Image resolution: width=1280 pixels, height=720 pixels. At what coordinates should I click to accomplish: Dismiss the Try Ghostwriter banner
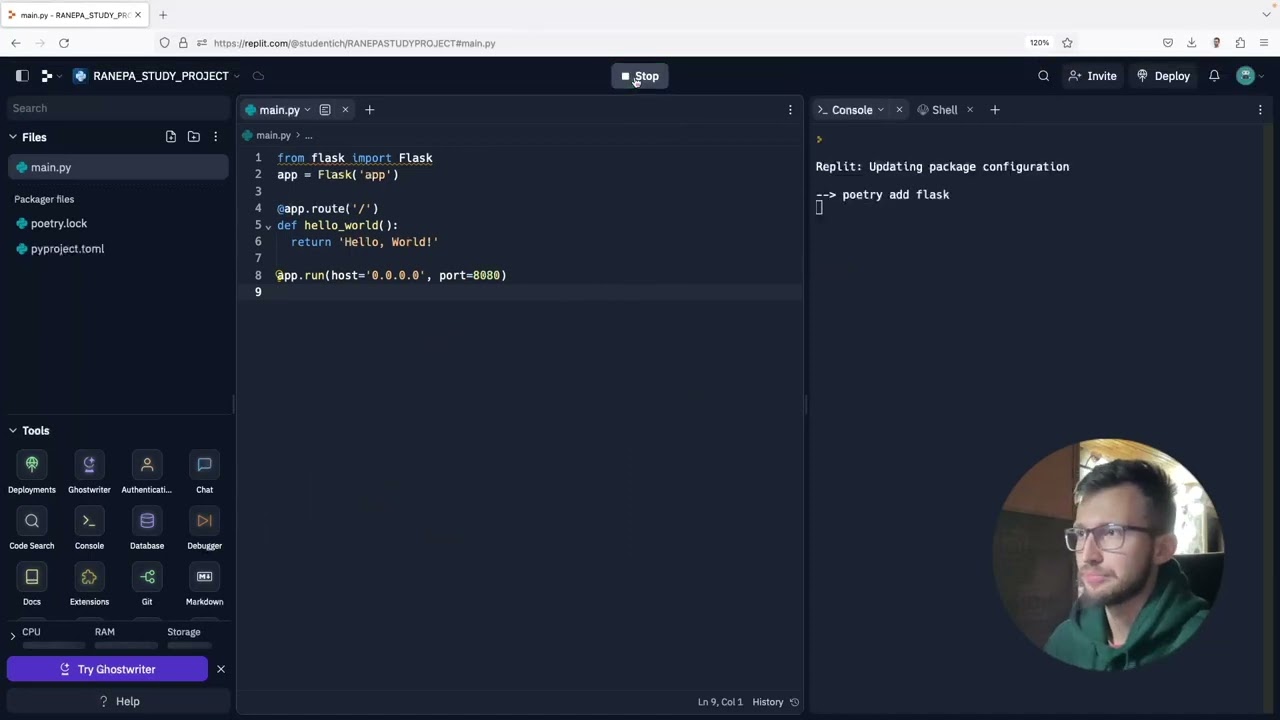click(x=221, y=669)
